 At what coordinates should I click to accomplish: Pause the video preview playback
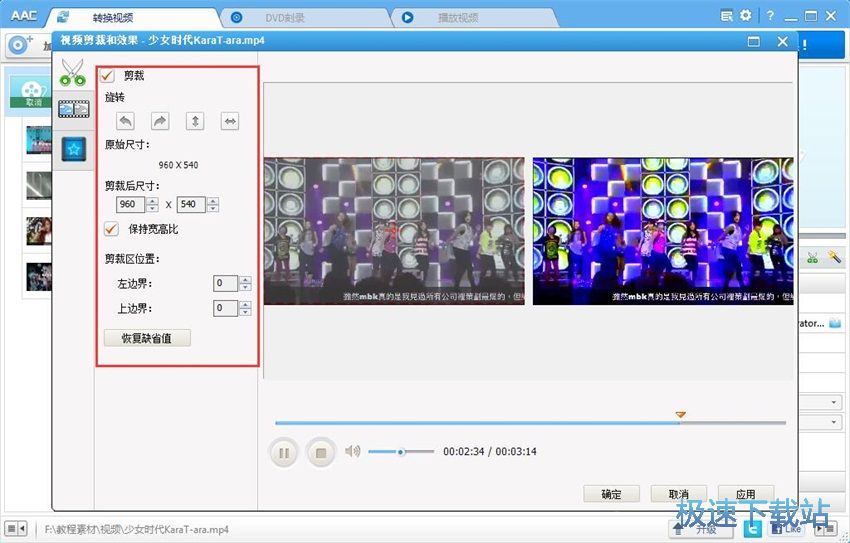(284, 452)
